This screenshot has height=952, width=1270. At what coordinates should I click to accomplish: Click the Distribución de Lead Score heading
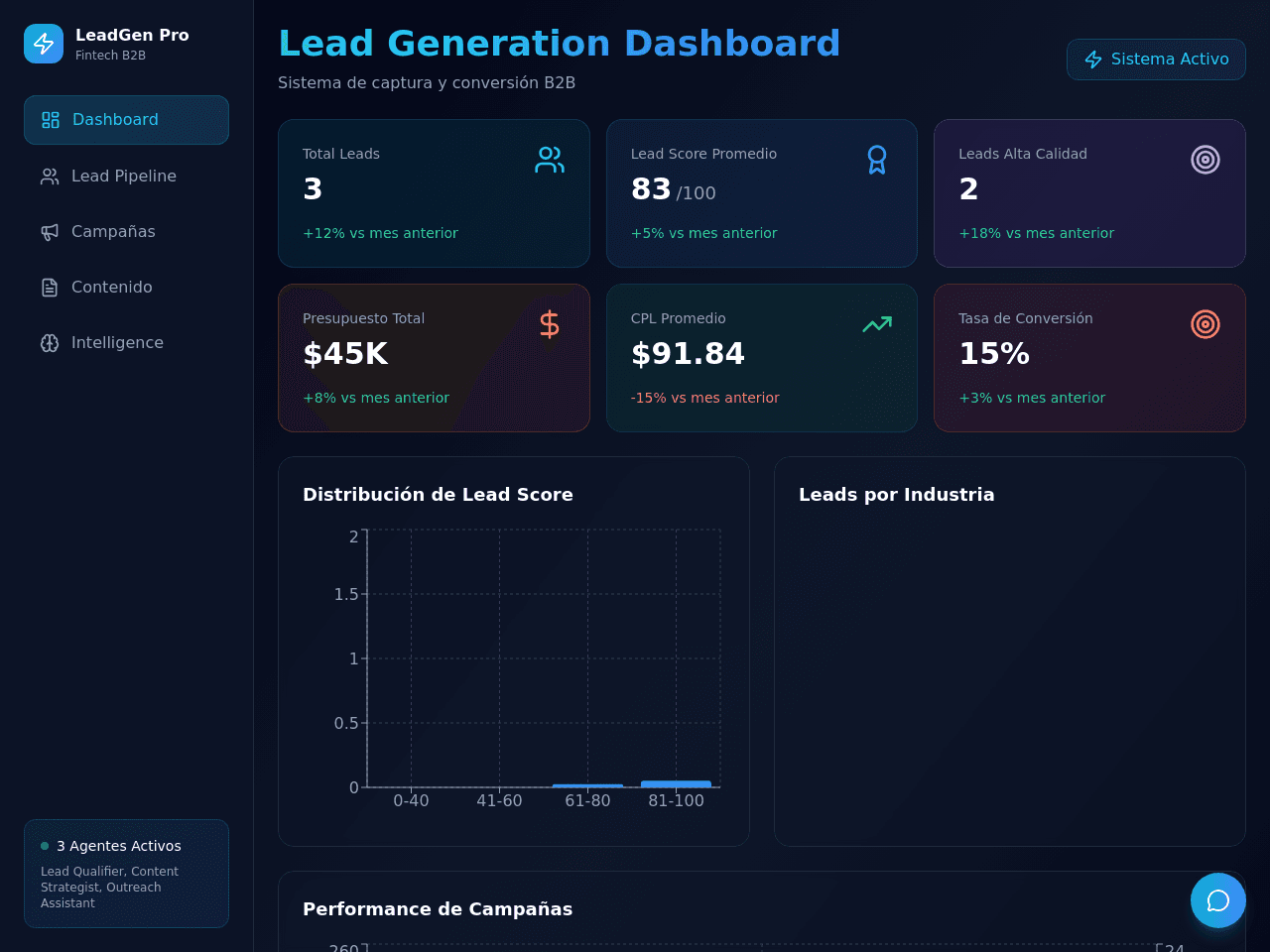pos(438,495)
